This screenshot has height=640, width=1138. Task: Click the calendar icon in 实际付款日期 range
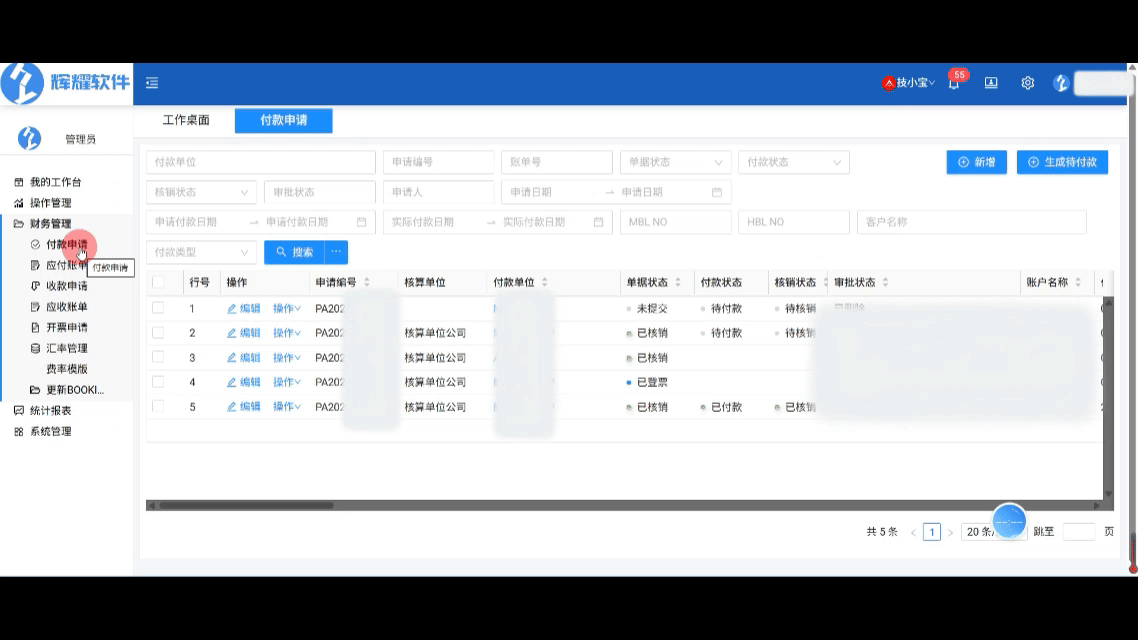pos(598,222)
